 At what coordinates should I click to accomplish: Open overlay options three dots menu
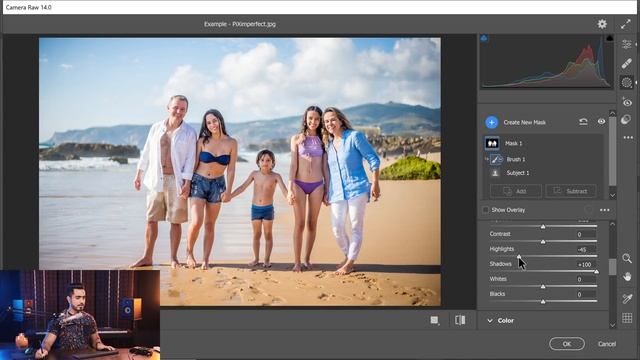pos(604,210)
